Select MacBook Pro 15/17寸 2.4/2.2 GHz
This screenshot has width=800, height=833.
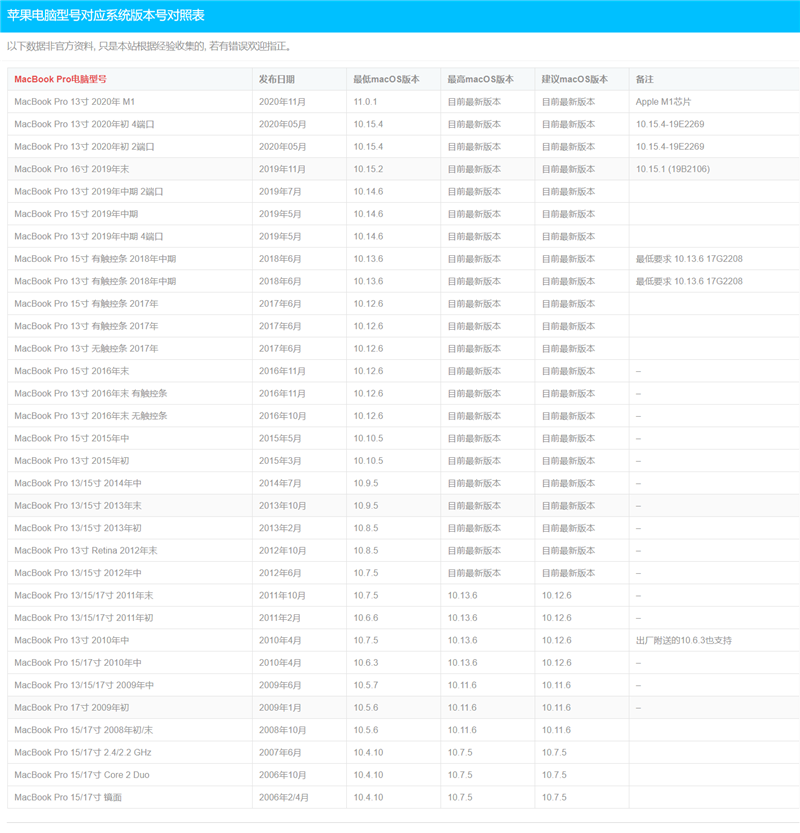click(x=83, y=752)
